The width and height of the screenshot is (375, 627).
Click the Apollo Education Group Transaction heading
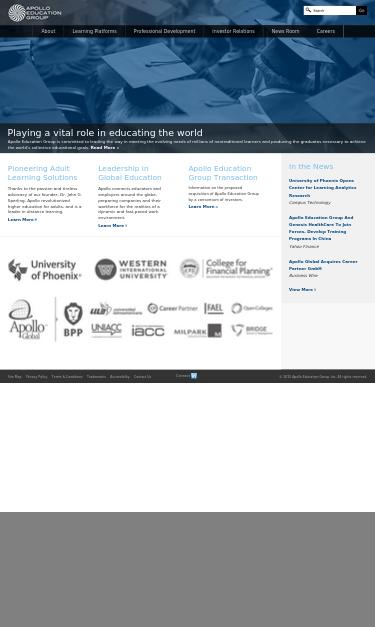[x=223, y=173]
